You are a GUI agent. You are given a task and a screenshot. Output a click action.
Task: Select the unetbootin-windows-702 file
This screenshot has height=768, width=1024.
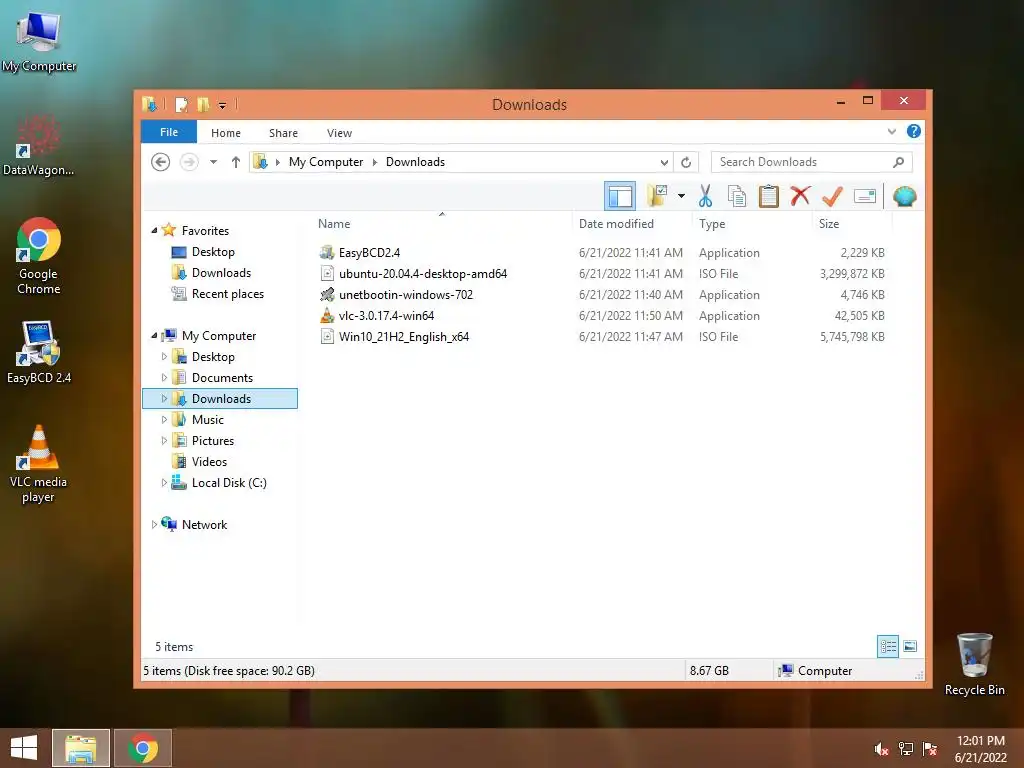[406, 295]
